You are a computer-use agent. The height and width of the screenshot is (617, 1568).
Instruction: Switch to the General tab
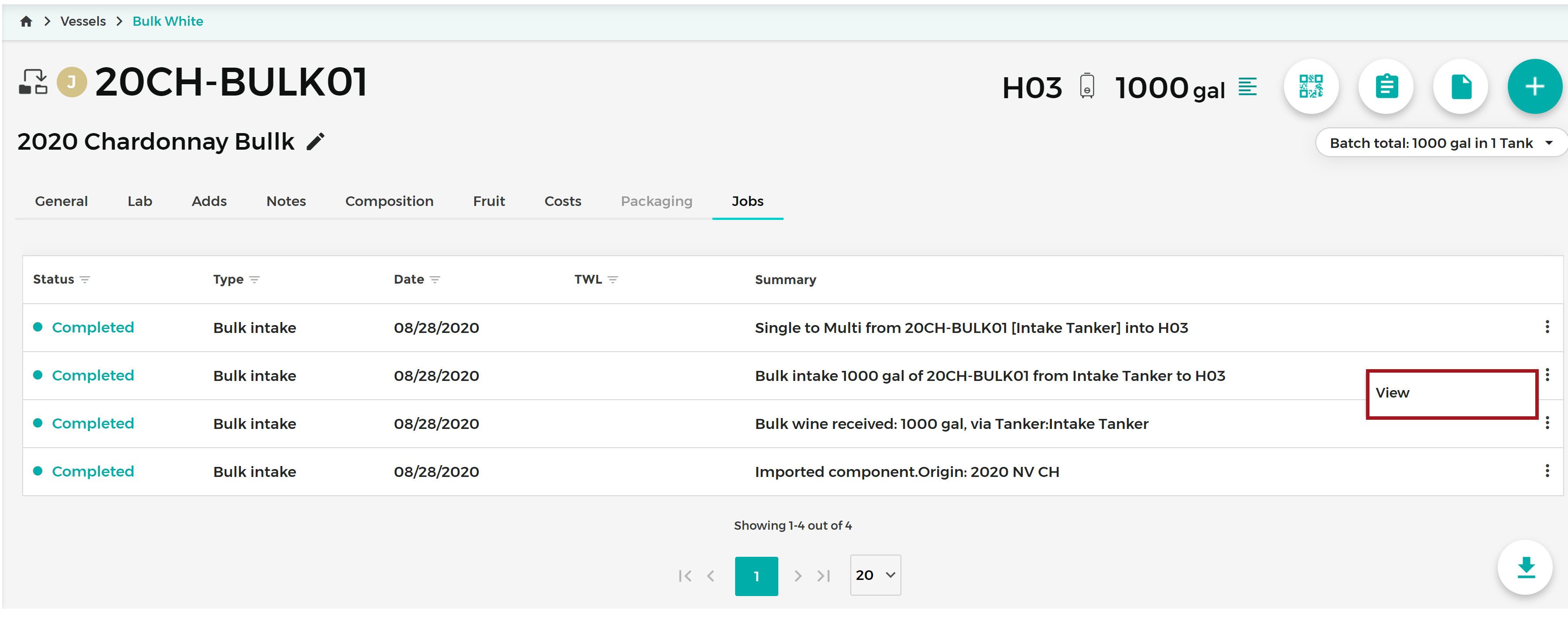(x=62, y=201)
